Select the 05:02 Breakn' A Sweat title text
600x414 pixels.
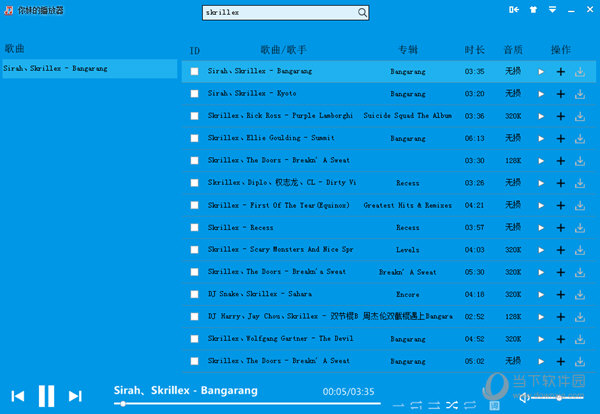279,361
